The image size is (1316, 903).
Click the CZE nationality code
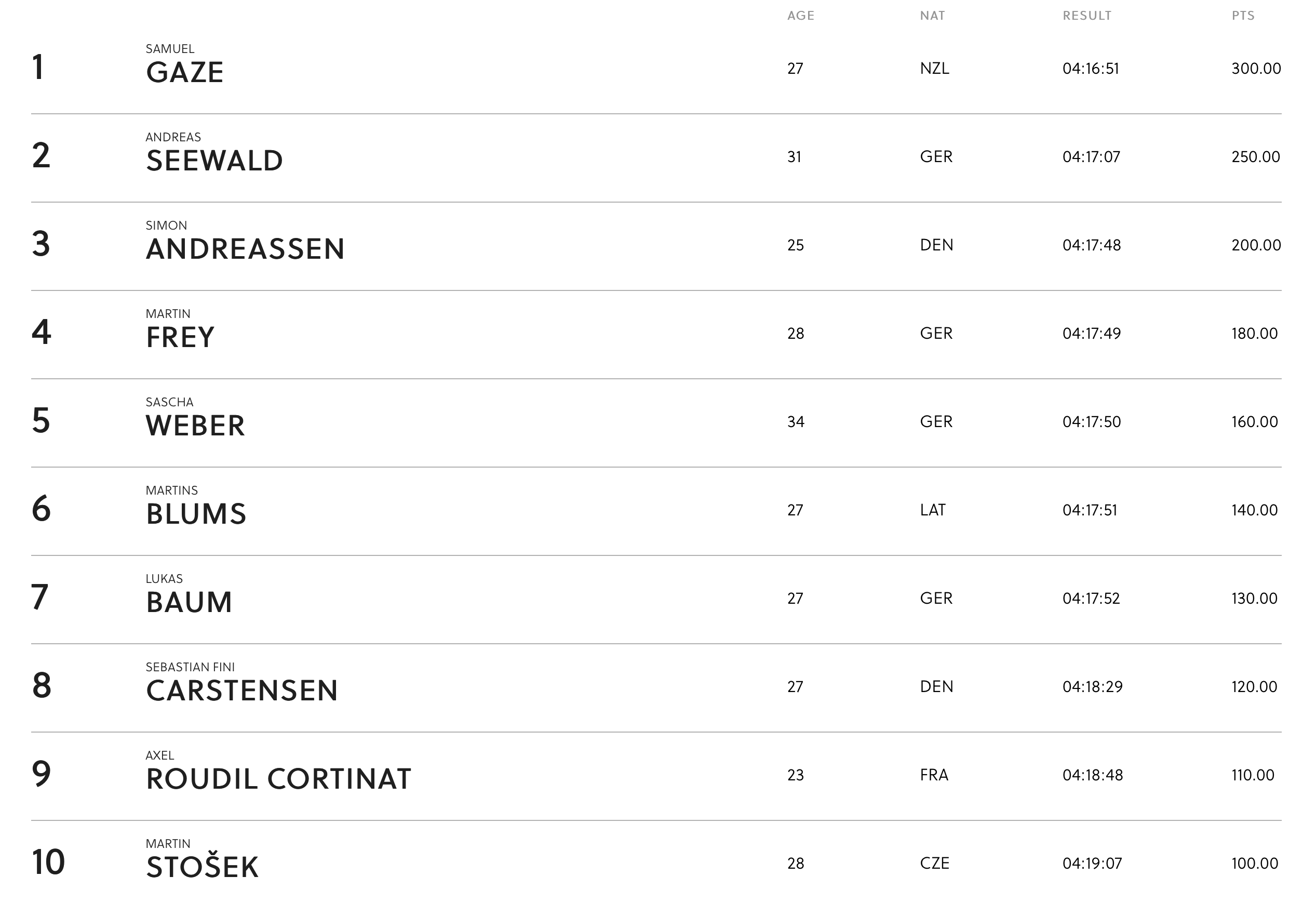(934, 864)
